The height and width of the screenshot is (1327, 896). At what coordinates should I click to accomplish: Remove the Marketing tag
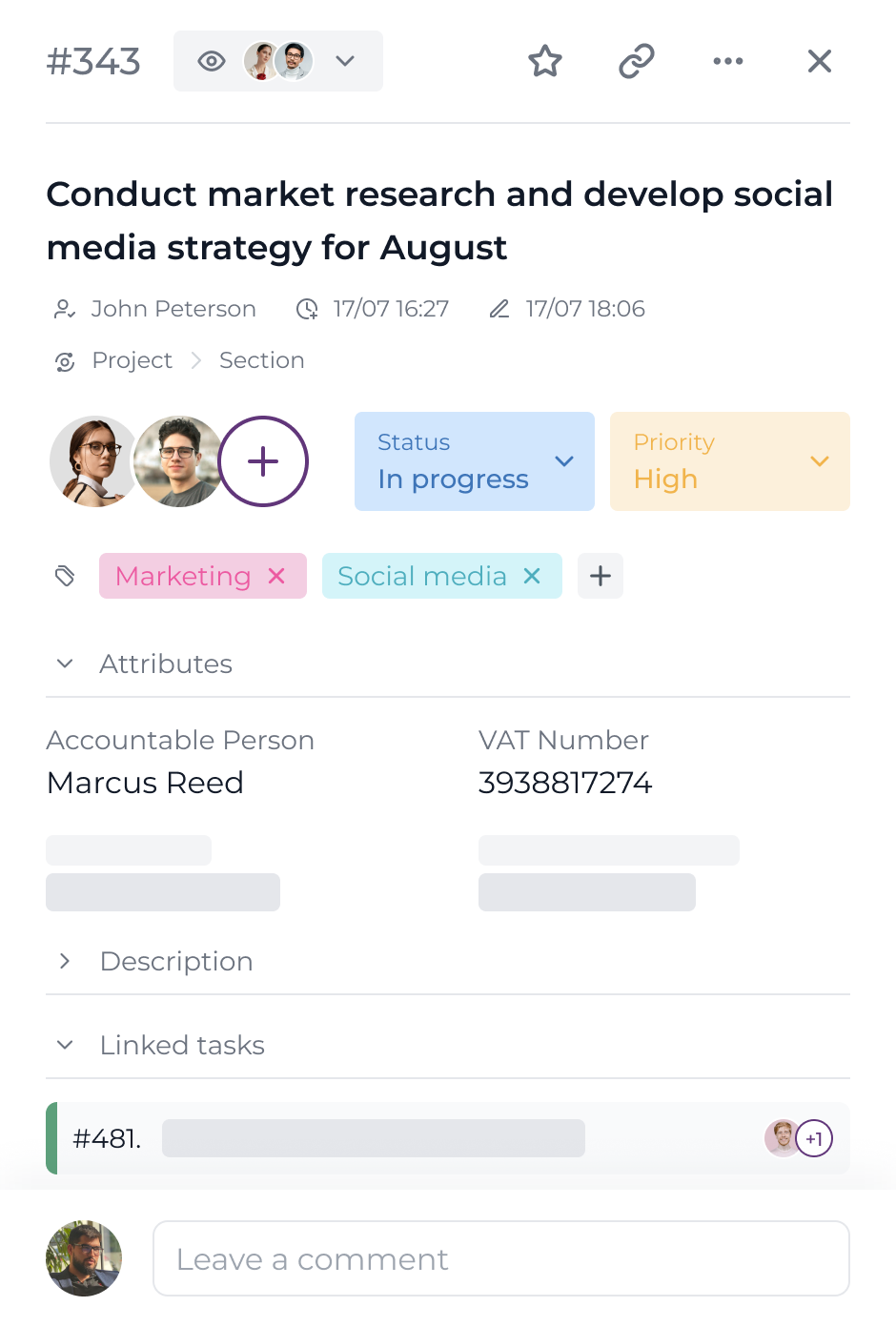pyautogui.click(x=277, y=576)
